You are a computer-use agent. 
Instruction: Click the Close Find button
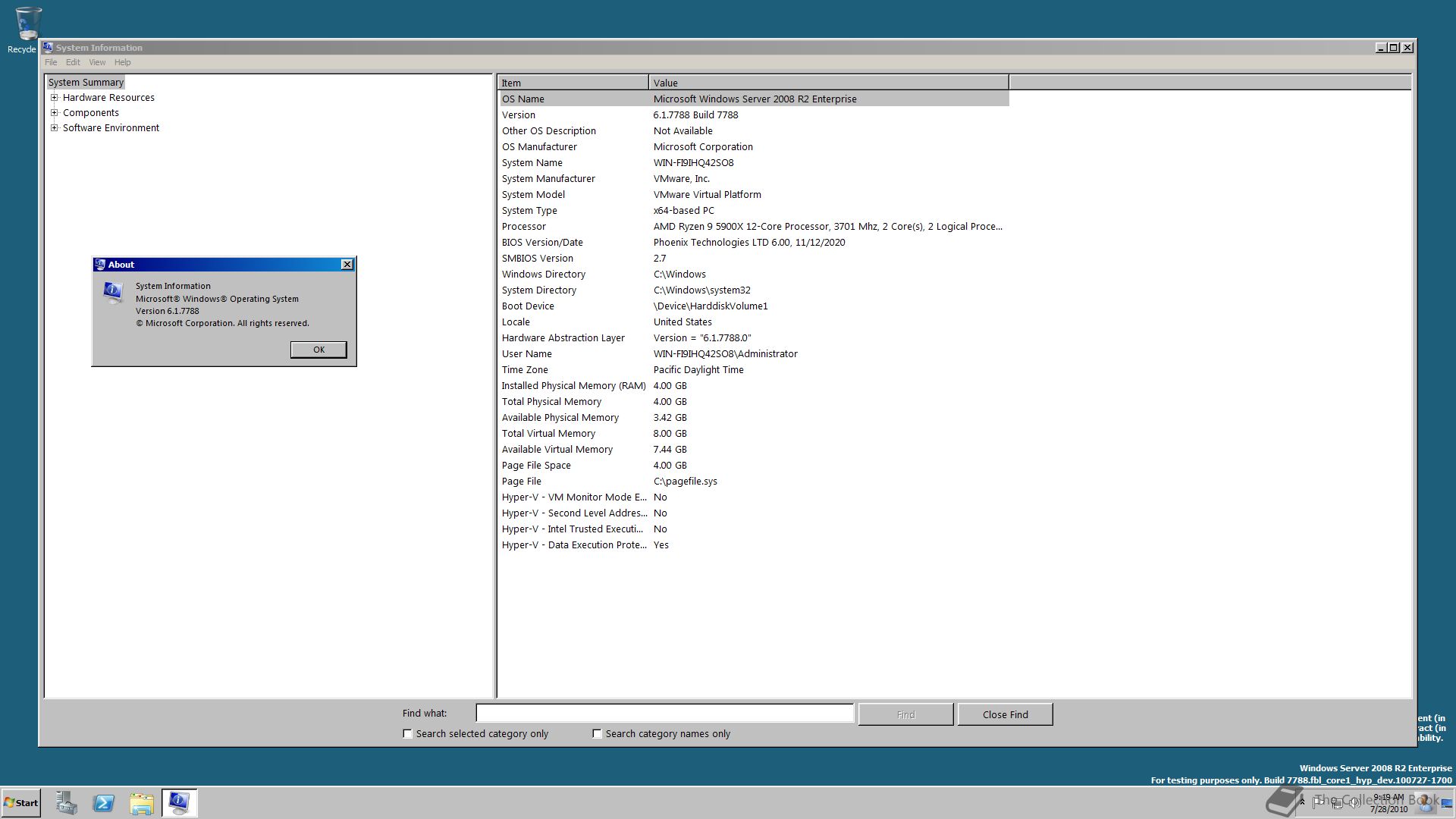pos(1005,714)
